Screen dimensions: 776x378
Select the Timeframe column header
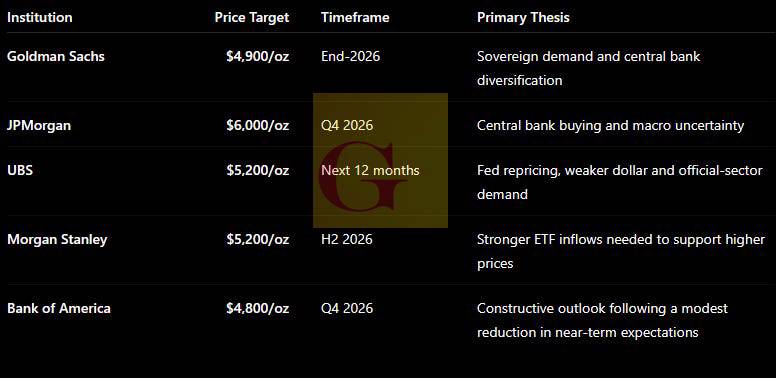coord(355,17)
